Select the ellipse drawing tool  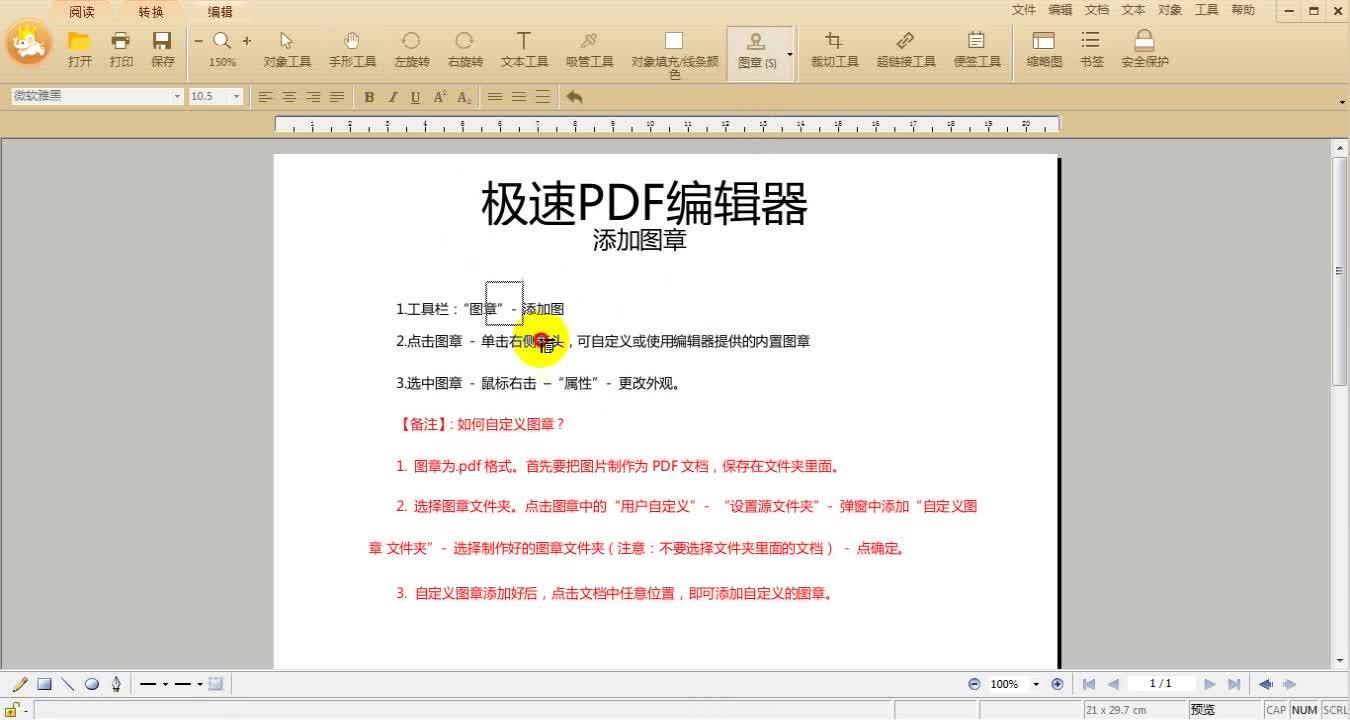(92, 684)
